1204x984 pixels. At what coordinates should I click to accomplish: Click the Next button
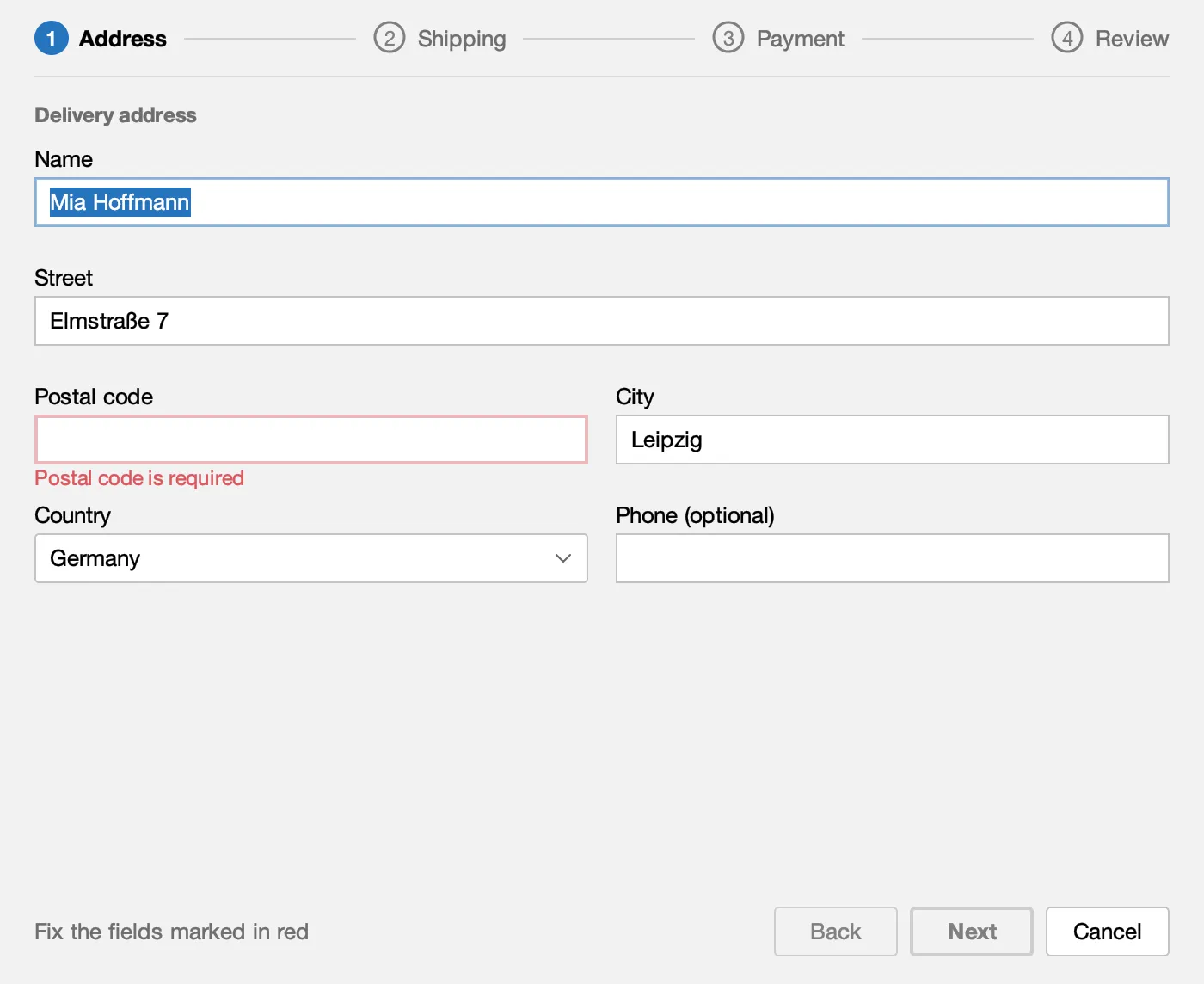pos(972,932)
